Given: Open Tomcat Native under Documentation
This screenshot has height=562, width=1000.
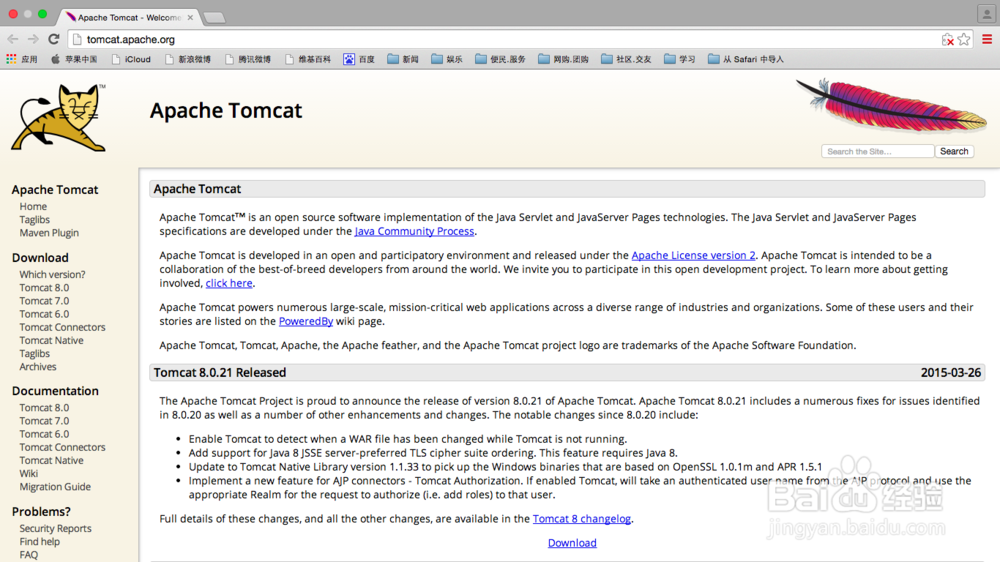Looking at the screenshot, I should pyautogui.click(x=51, y=461).
